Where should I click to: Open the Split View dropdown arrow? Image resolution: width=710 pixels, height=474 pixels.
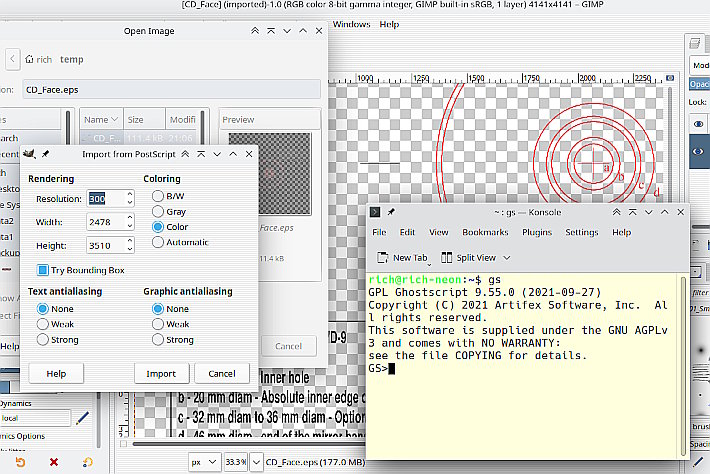504,257
